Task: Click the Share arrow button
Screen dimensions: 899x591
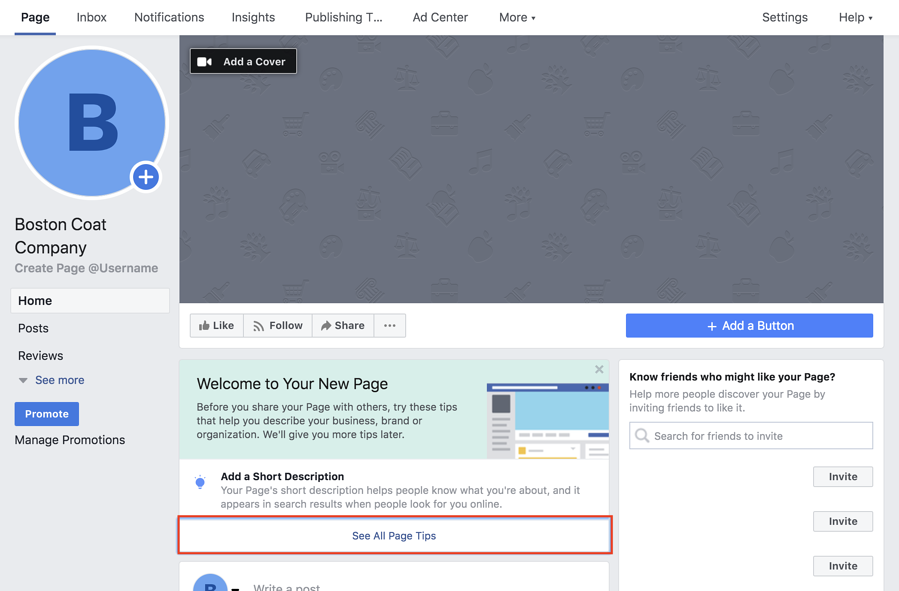Action: [x=343, y=326]
